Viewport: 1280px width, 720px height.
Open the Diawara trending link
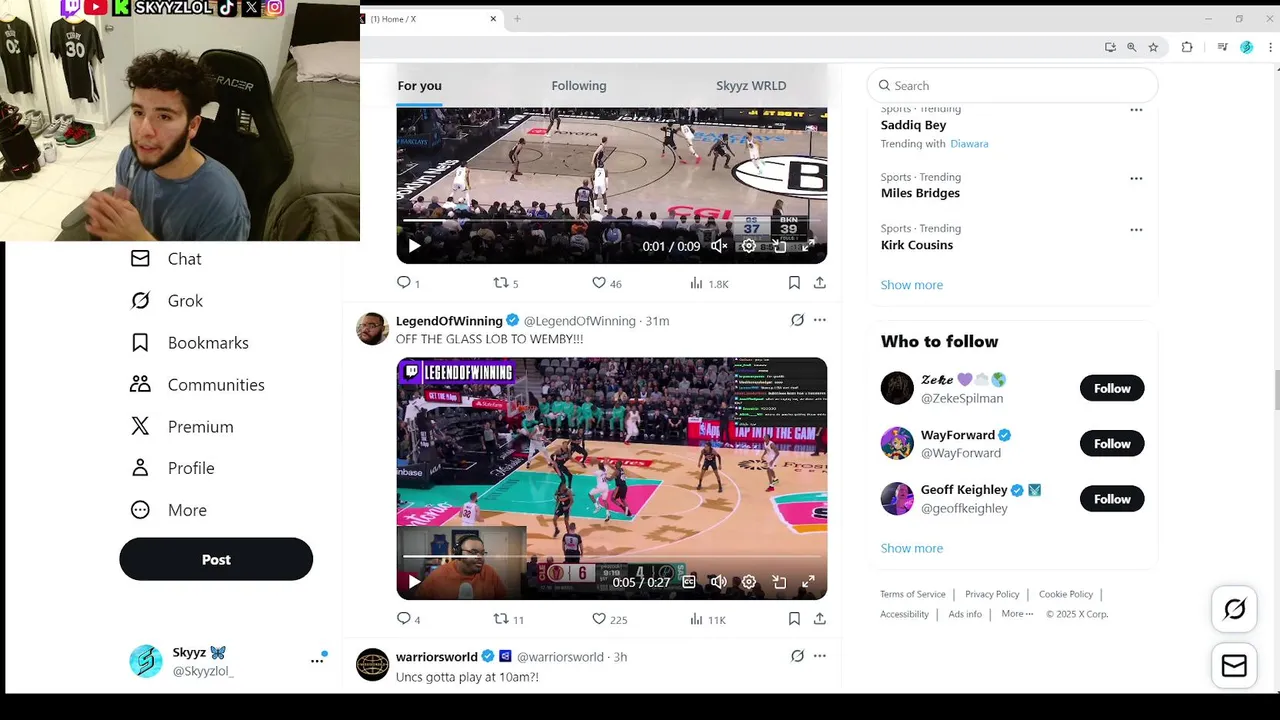click(969, 144)
